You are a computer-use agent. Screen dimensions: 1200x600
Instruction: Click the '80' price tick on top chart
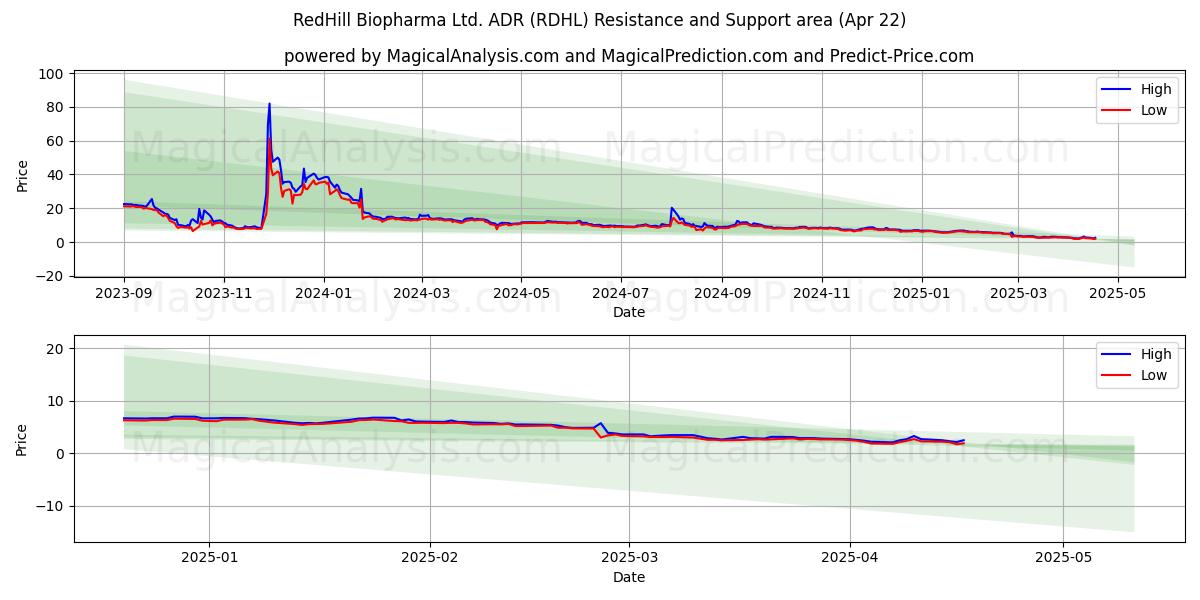point(57,107)
